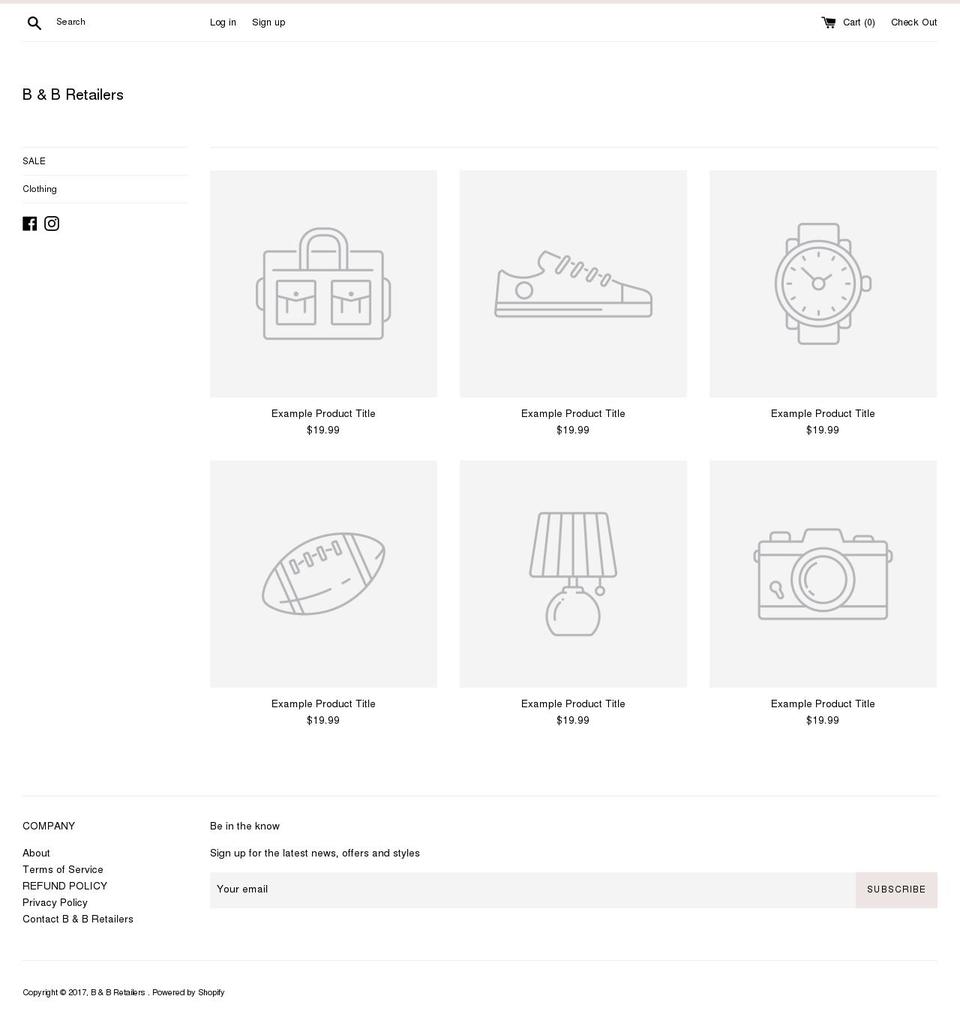The width and height of the screenshot is (960, 1023).
Task: Open the lamp product placeholder image
Action: pyautogui.click(x=573, y=573)
